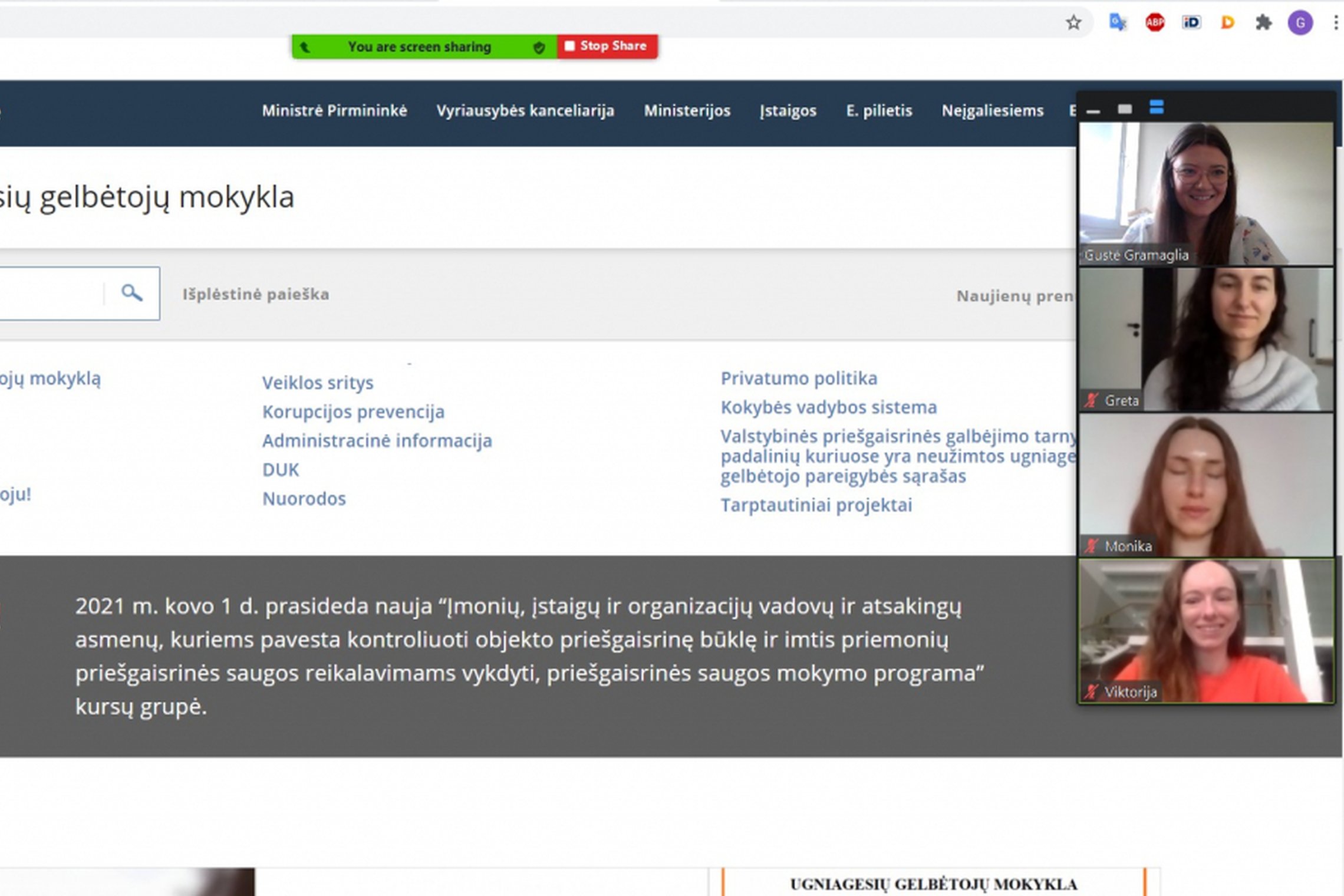Switch Zoom panel to single video view
Viewport: 1344px width, 896px height.
click(1125, 109)
